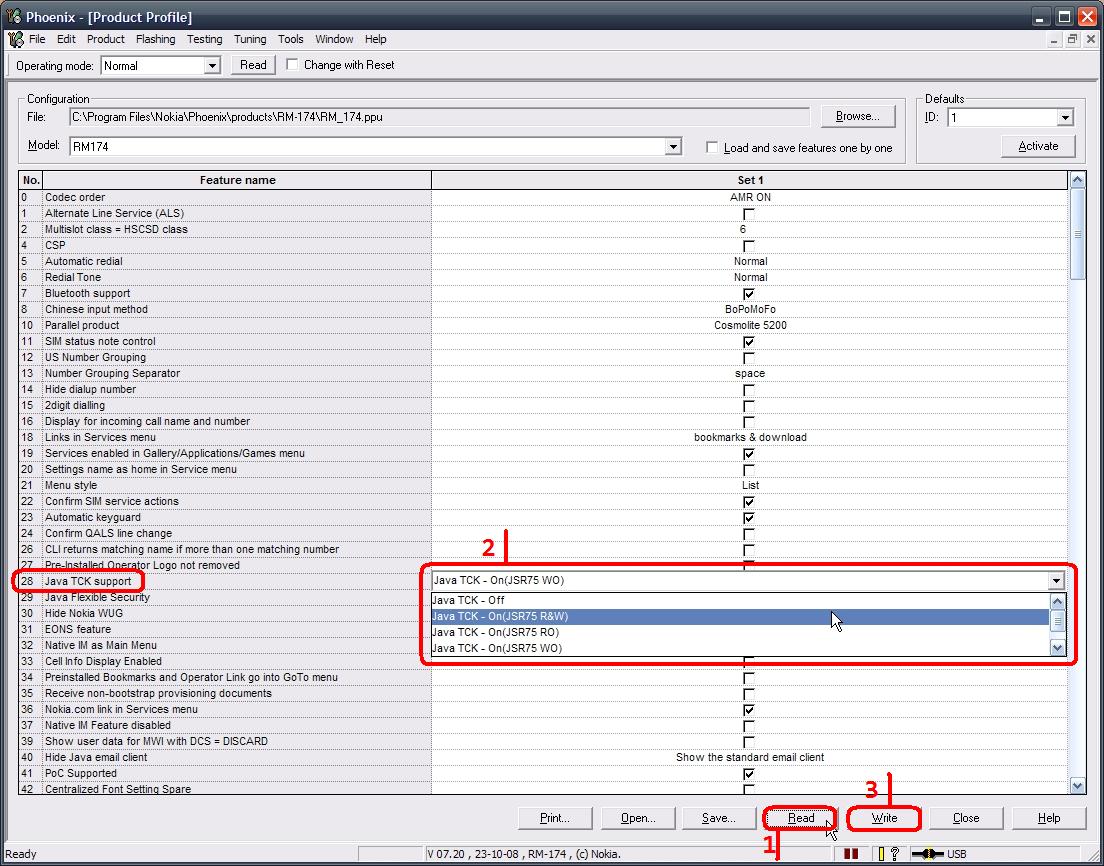The width and height of the screenshot is (1104, 866).
Task: Toggle the Bluetooth support checkbox
Action: [748, 294]
